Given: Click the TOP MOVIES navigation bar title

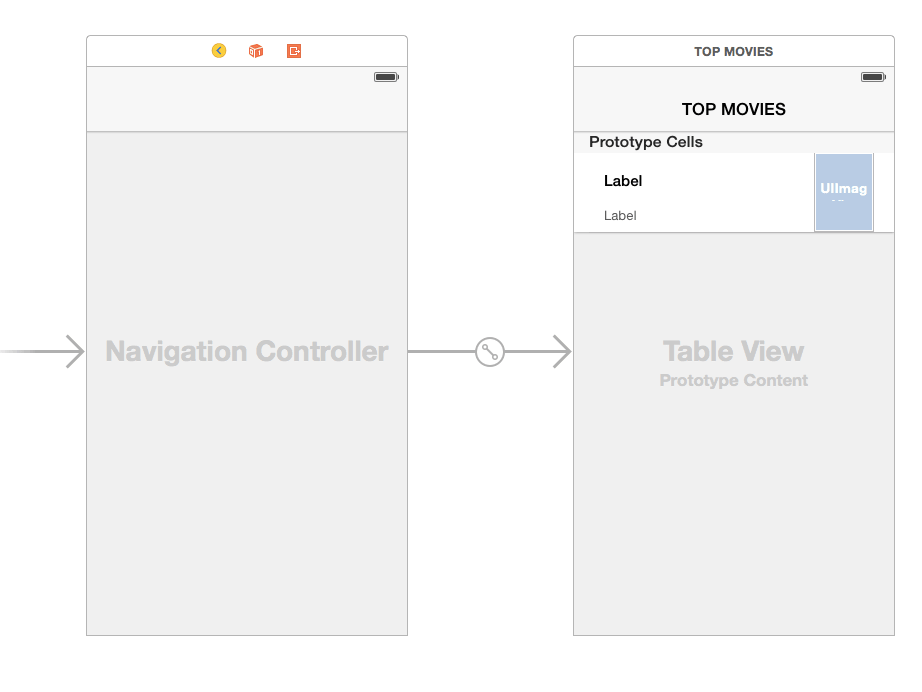Looking at the screenshot, I should [x=733, y=109].
